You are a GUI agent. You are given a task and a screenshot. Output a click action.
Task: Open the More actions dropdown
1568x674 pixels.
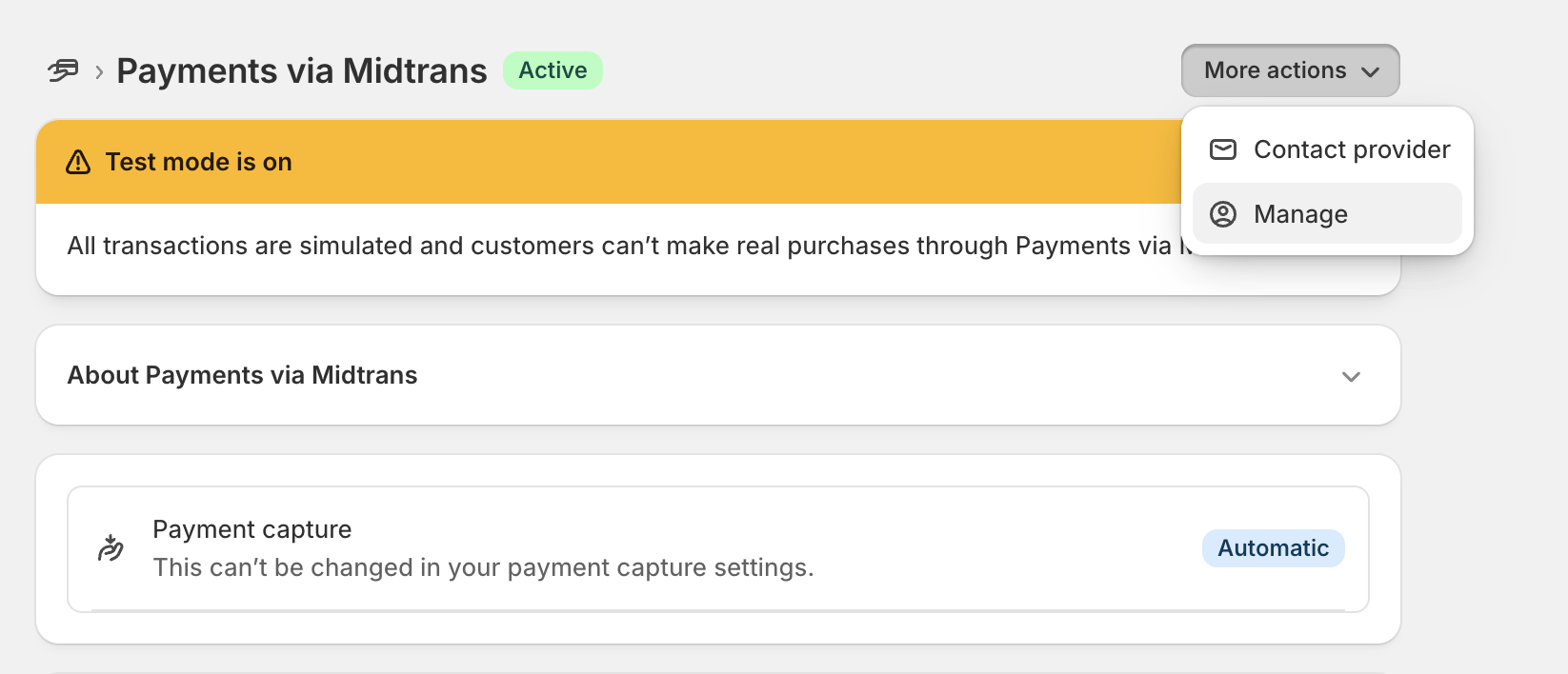click(x=1291, y=70)
